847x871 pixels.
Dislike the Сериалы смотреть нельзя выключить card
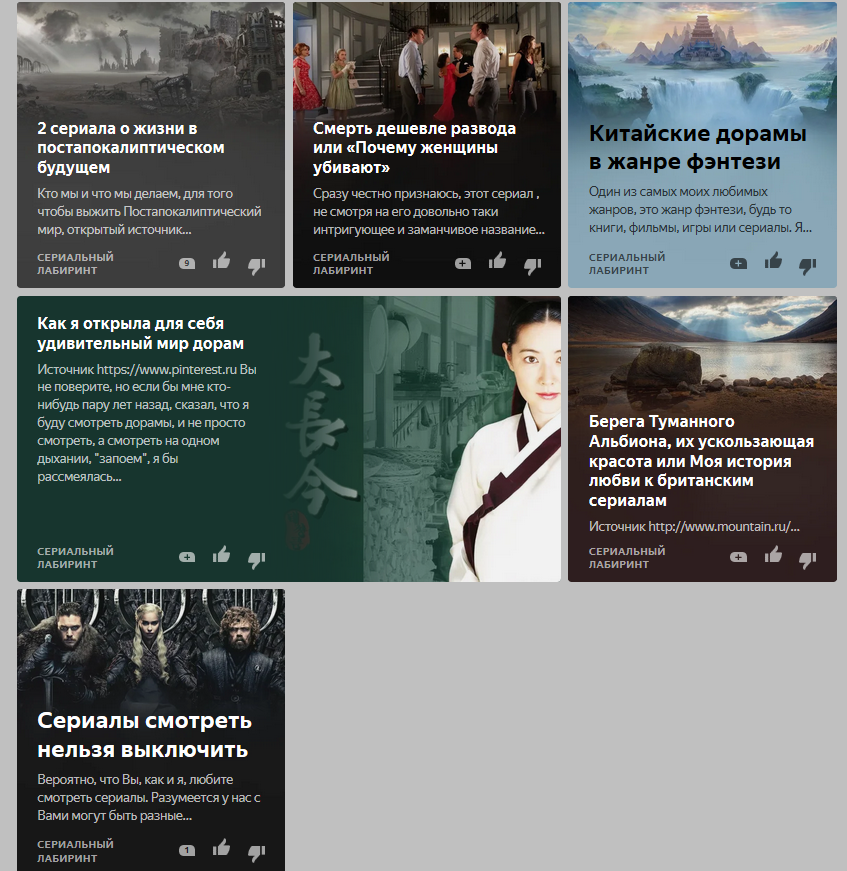pos(257,853)
